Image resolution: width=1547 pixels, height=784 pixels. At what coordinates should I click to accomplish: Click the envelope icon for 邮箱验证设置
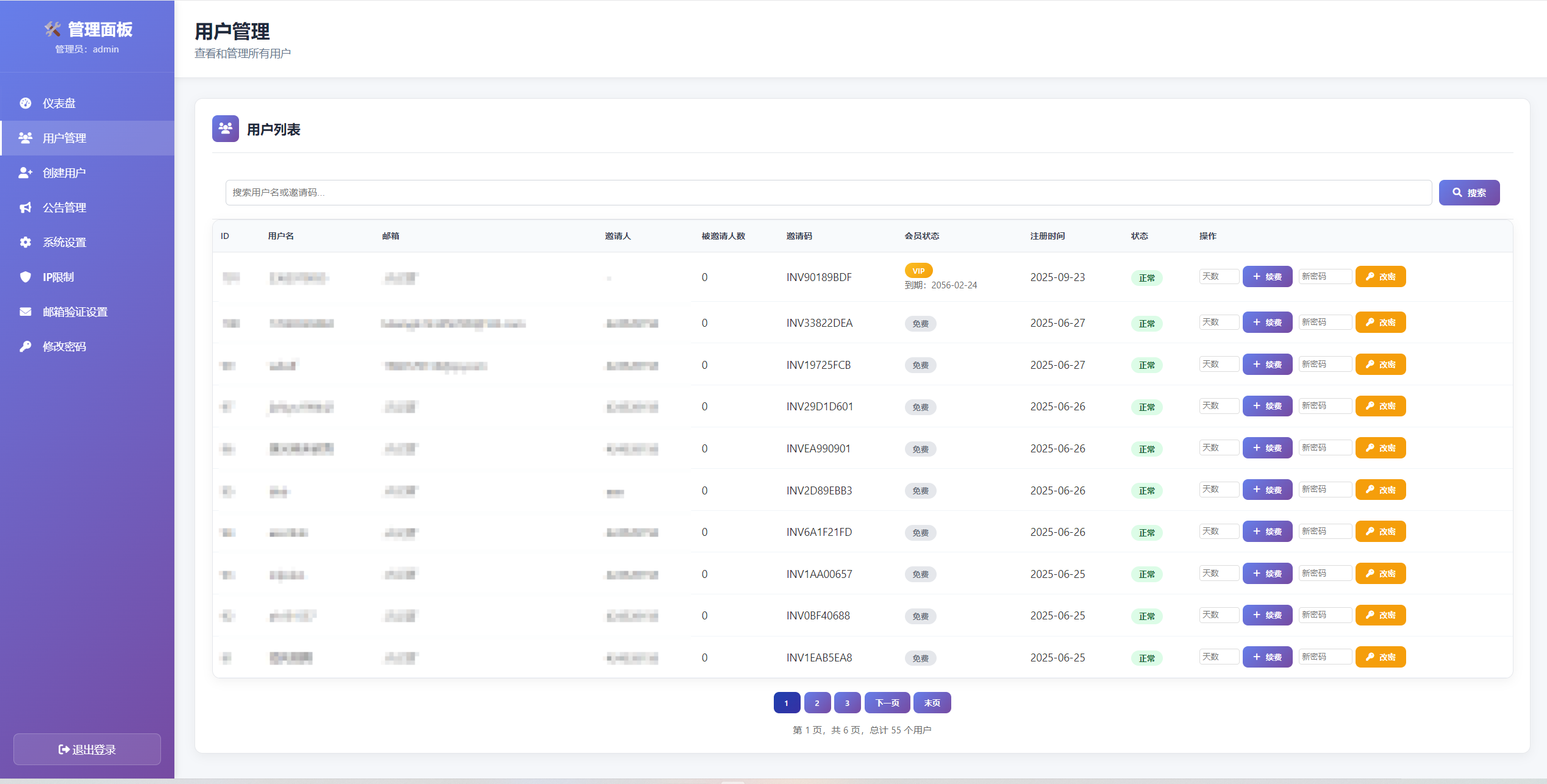[x=25, y=312]
